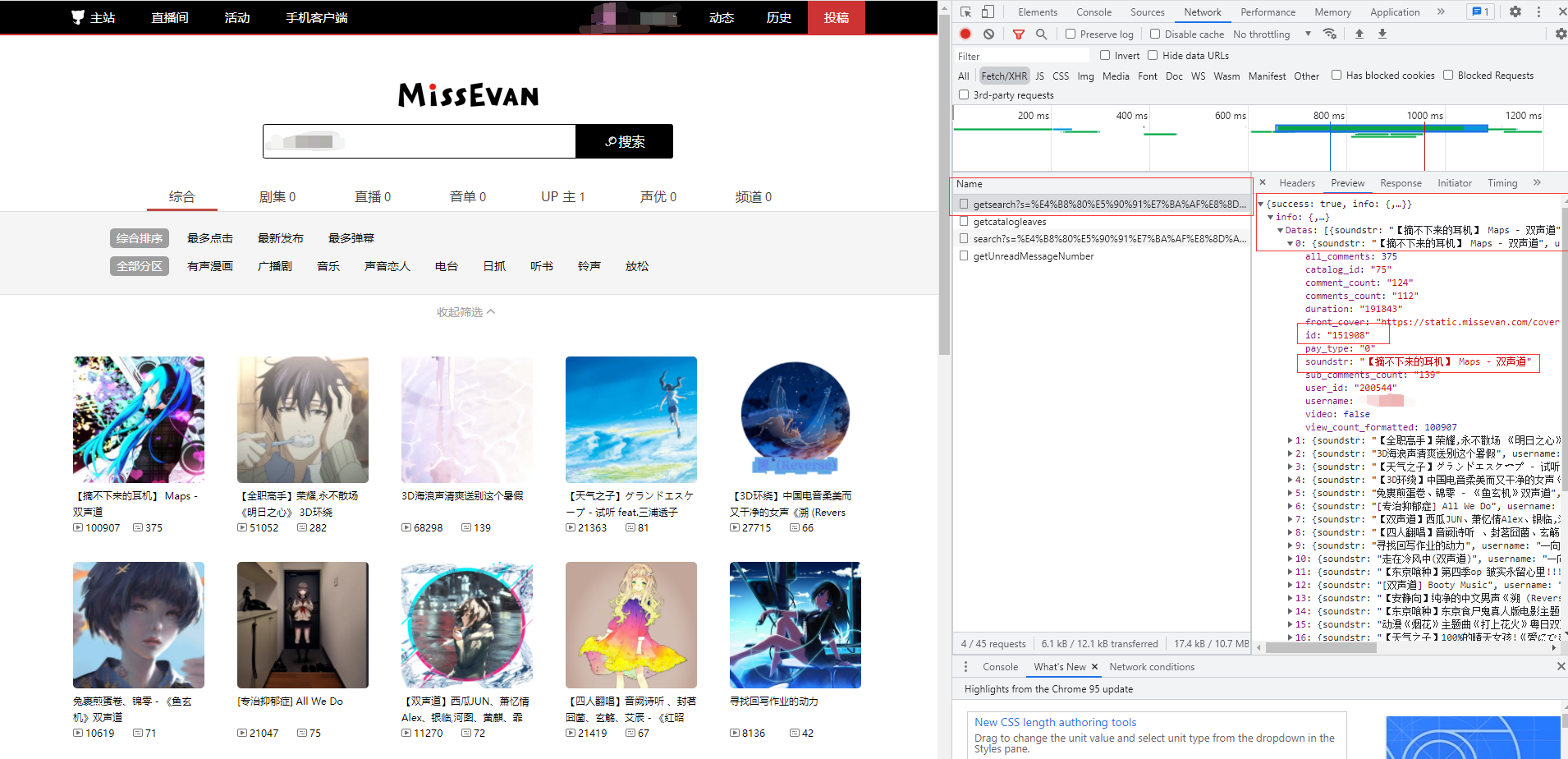Collapse the info node in preview
1568x759 pixels.
point(1271,217)
